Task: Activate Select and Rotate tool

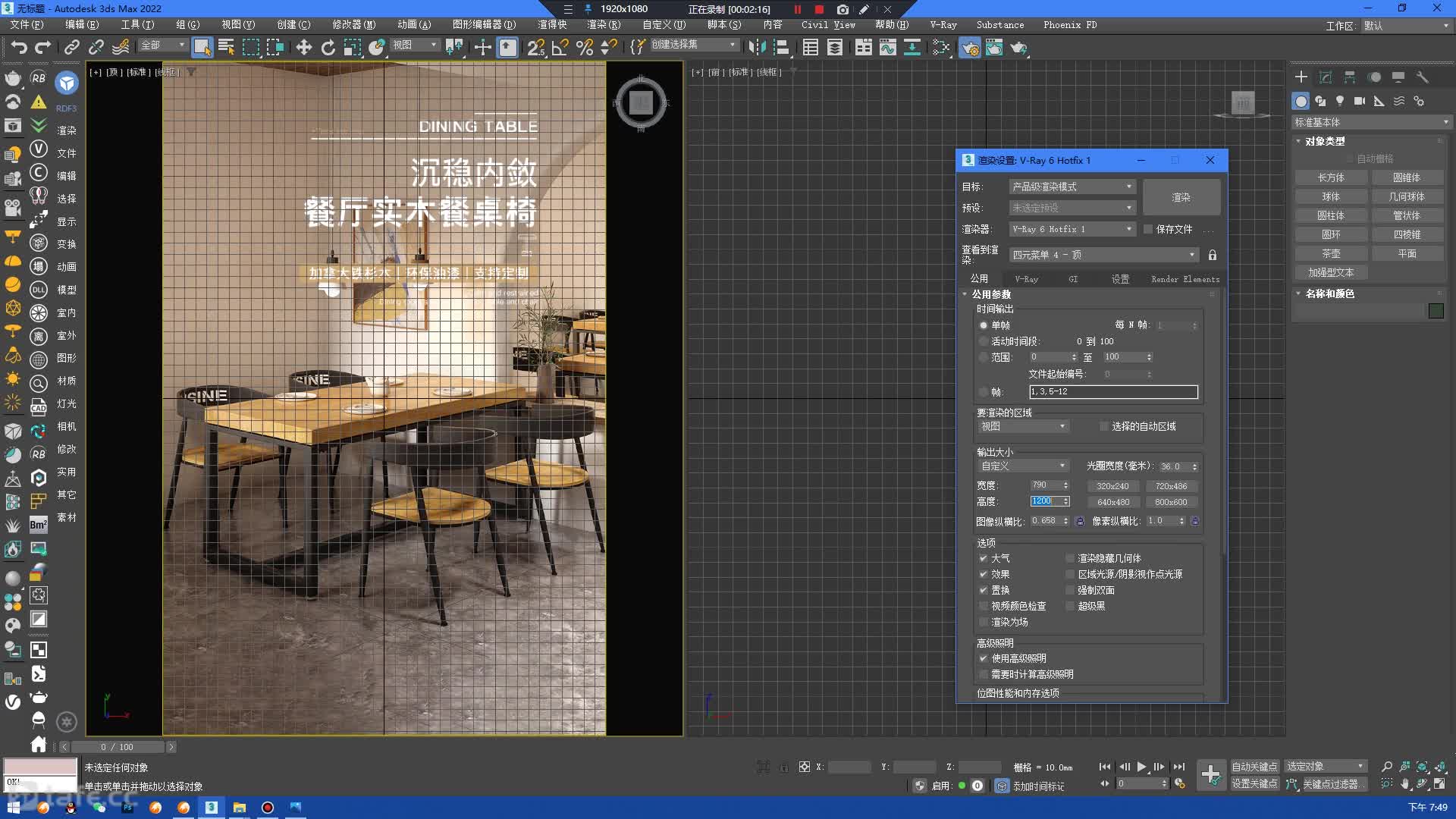Action: [328, 47]
